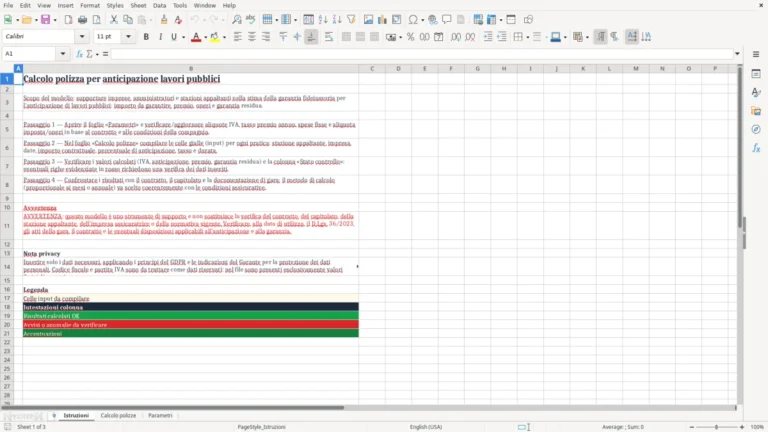Click the Increase Indent icon

[487, 37]
